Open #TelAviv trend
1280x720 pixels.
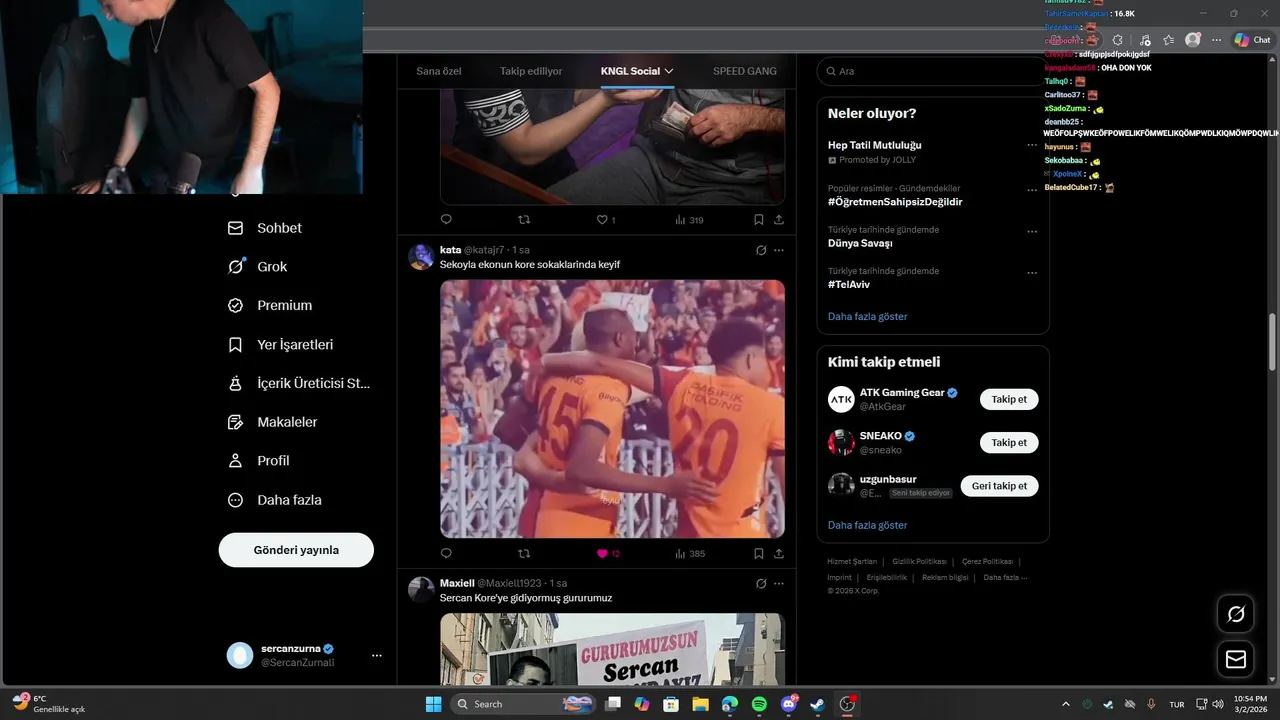tap(849, 285)
